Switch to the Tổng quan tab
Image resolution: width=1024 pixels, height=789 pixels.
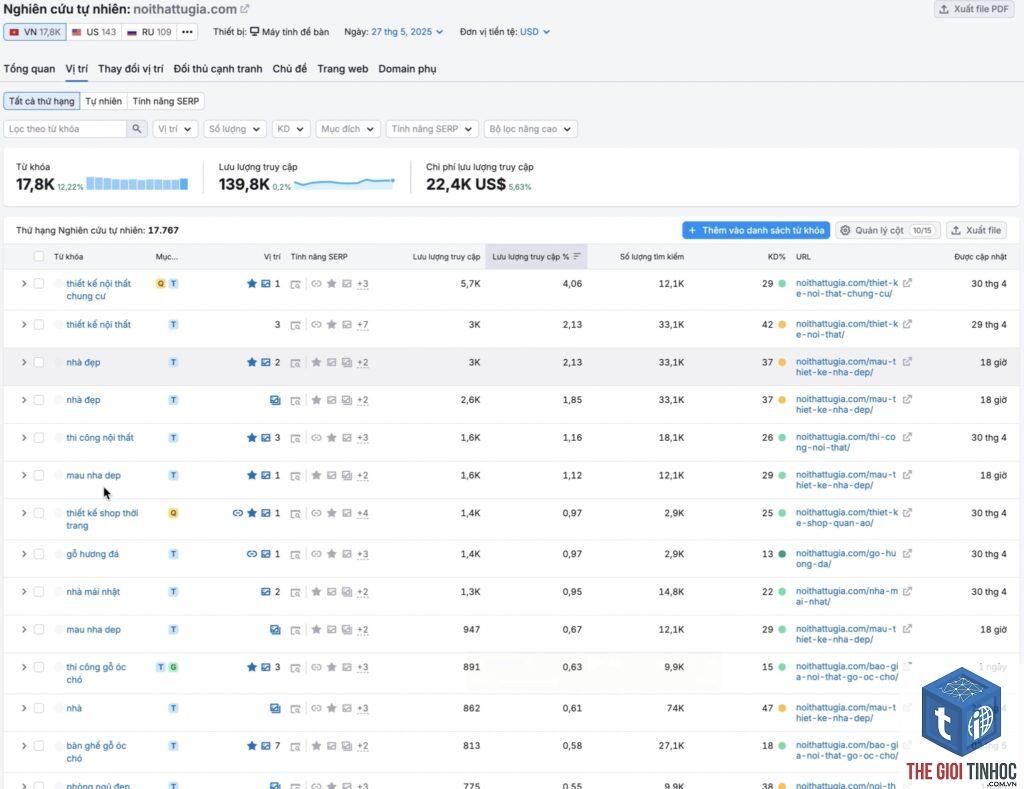pyautogui.click(x=29, y=69)
